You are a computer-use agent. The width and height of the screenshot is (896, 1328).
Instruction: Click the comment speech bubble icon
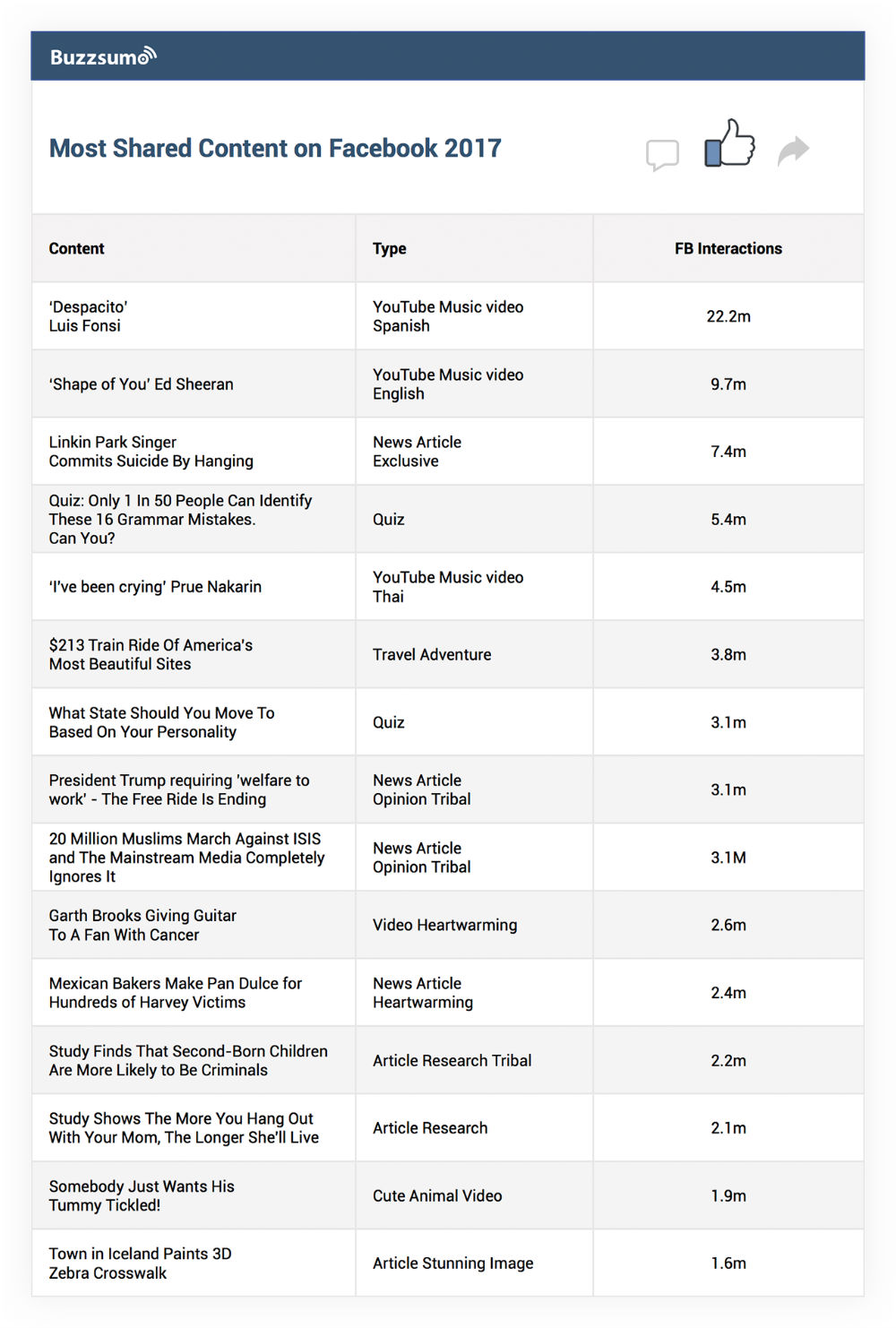point(662,154)
